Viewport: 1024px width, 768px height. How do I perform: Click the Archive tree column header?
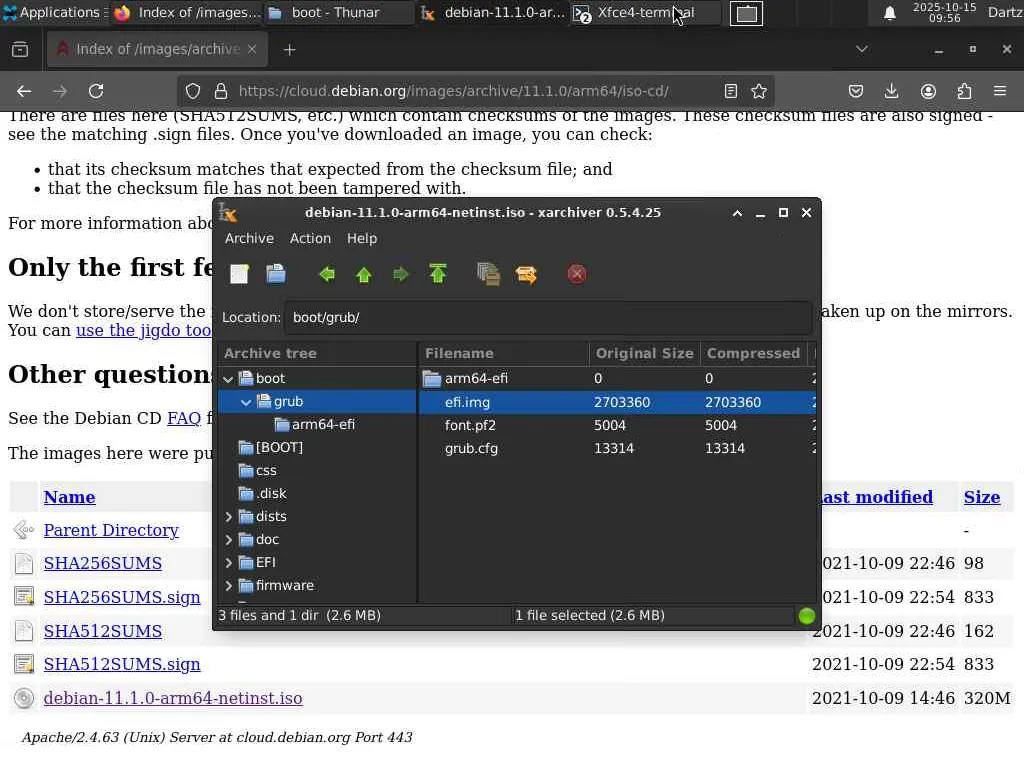point(317,353)
